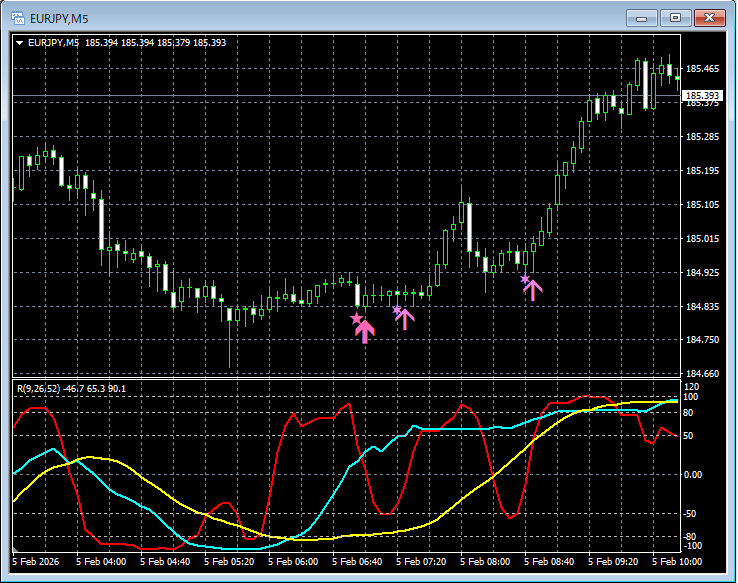Click the 5 Feb 05:20 time label
The width and height of the screenshot is (738, 583).
tap(229, 562)
